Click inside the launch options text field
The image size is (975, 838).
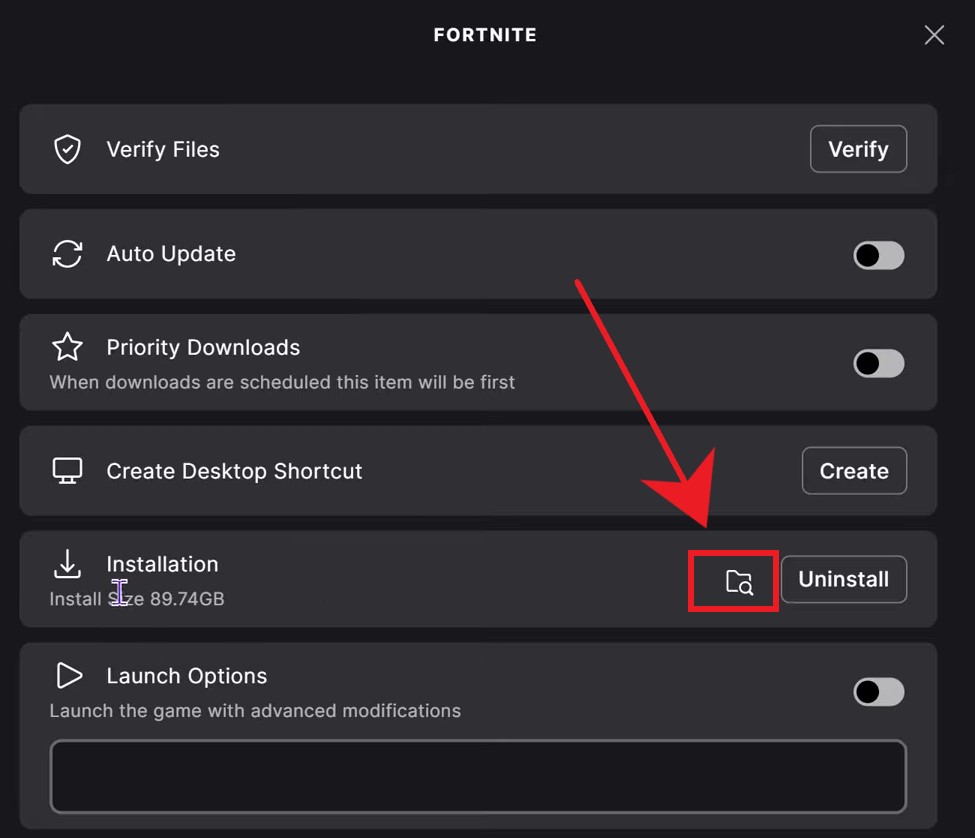(x=478, y=776)
